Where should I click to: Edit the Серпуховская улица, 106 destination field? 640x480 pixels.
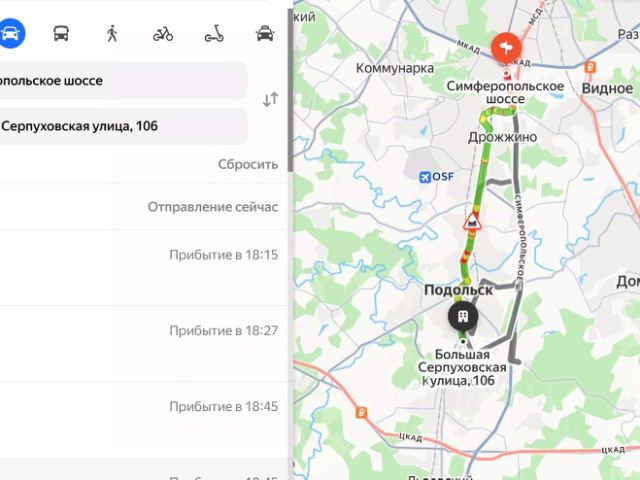point(122,126)
